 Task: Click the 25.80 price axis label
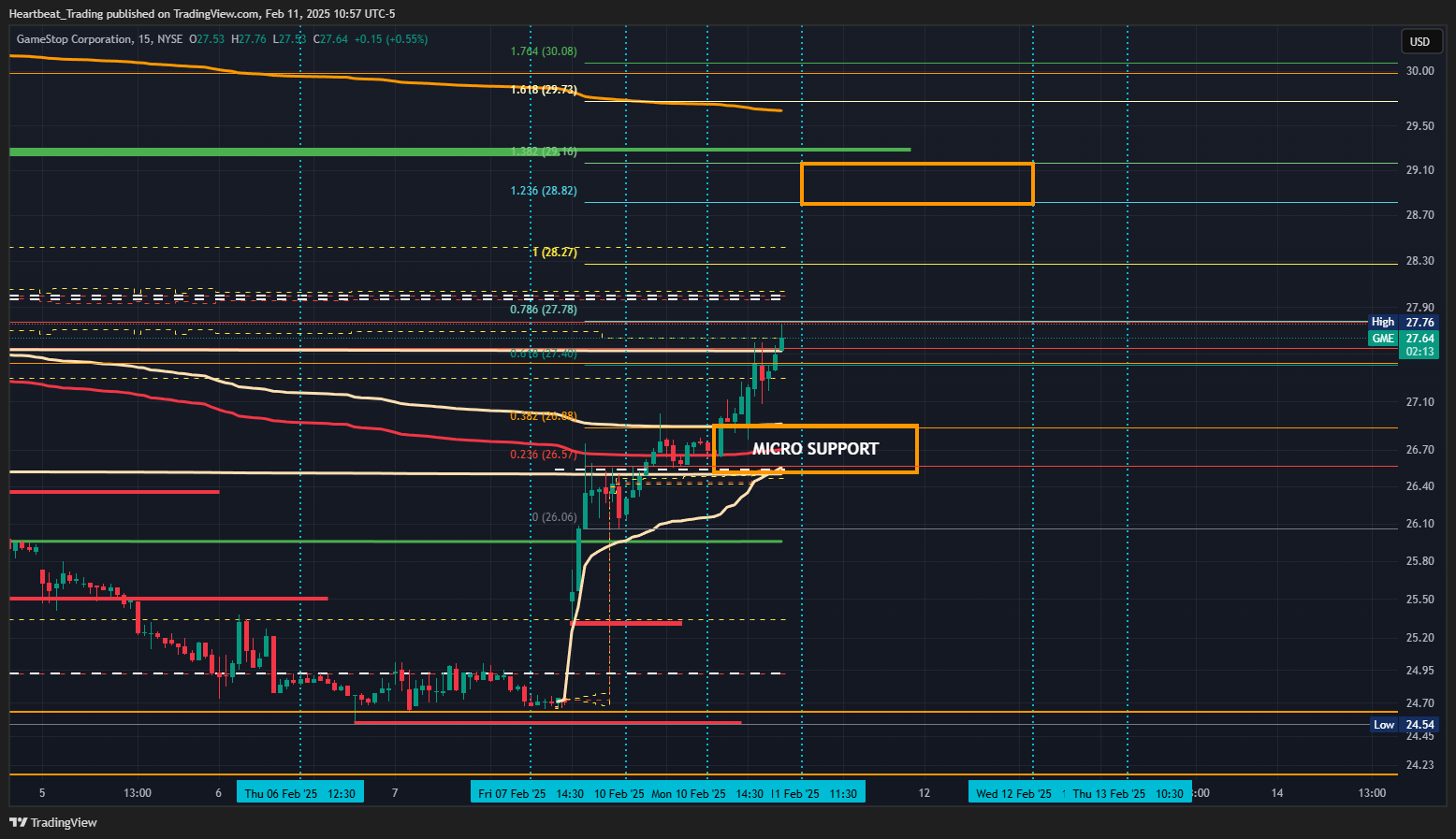(1420, 561)
